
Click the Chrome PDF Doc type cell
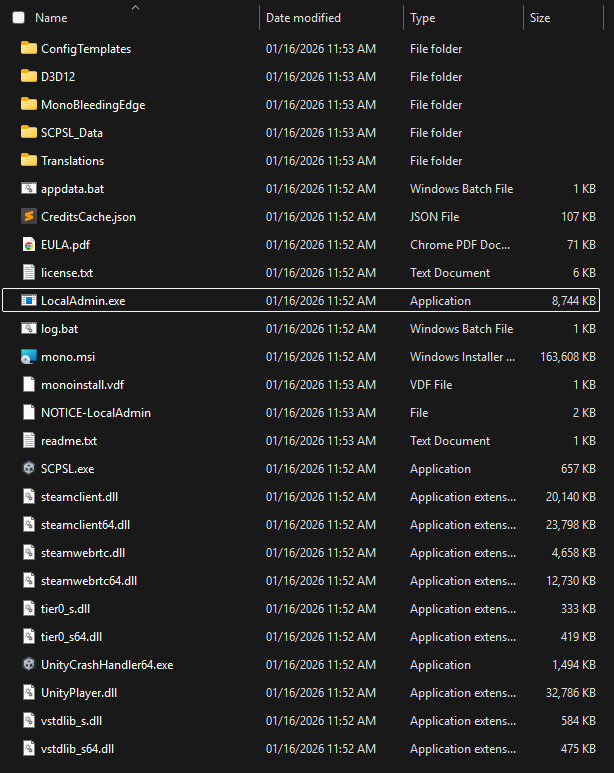point(460,245)
